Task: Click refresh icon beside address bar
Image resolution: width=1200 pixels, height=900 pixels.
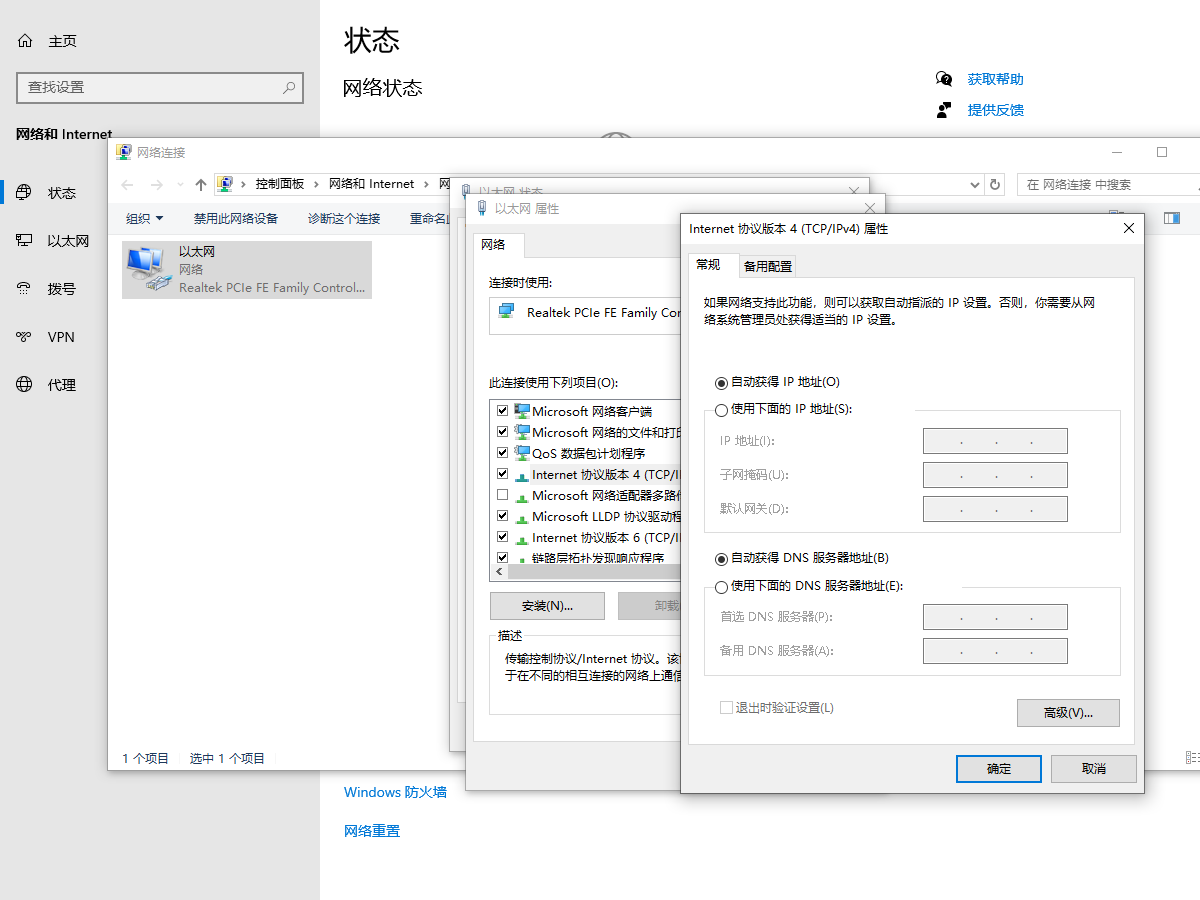Action: (x=994, y=184)
